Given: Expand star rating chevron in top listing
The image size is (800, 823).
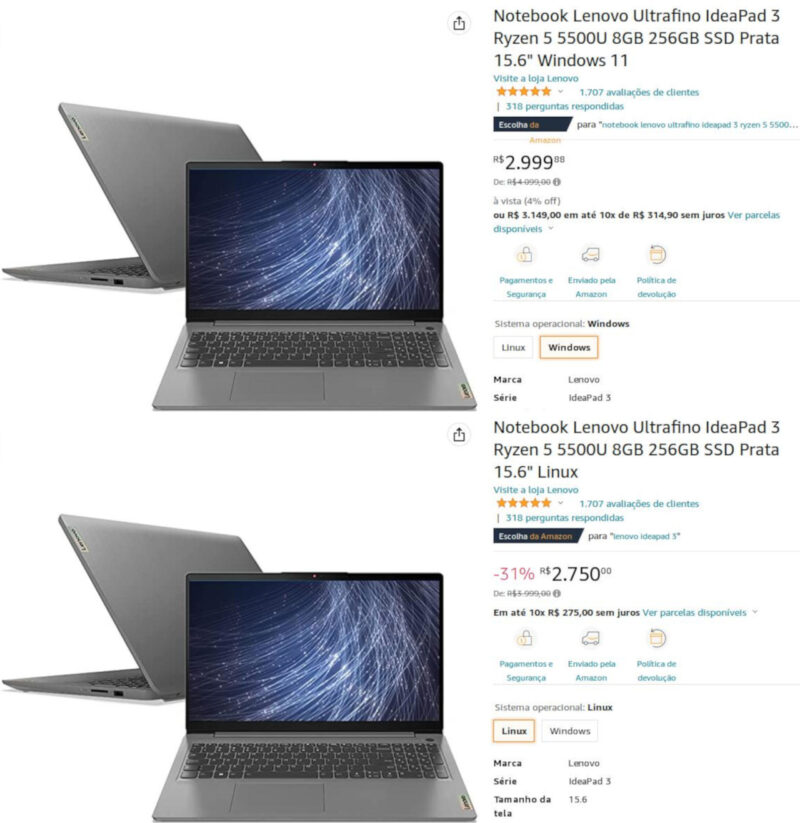Looking at the screenshot, I should [561, 92].
